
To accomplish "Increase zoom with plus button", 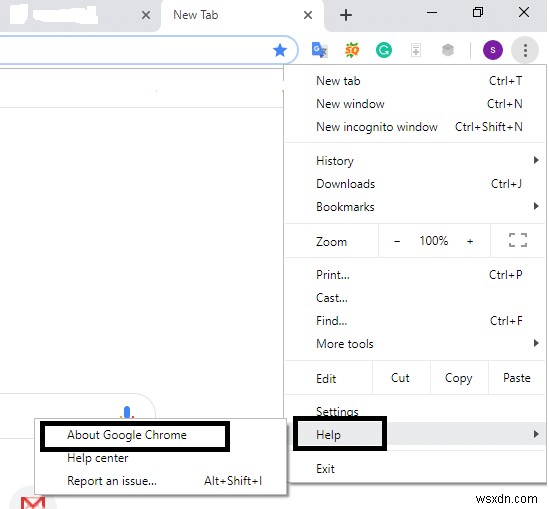I will click(470, 241).
